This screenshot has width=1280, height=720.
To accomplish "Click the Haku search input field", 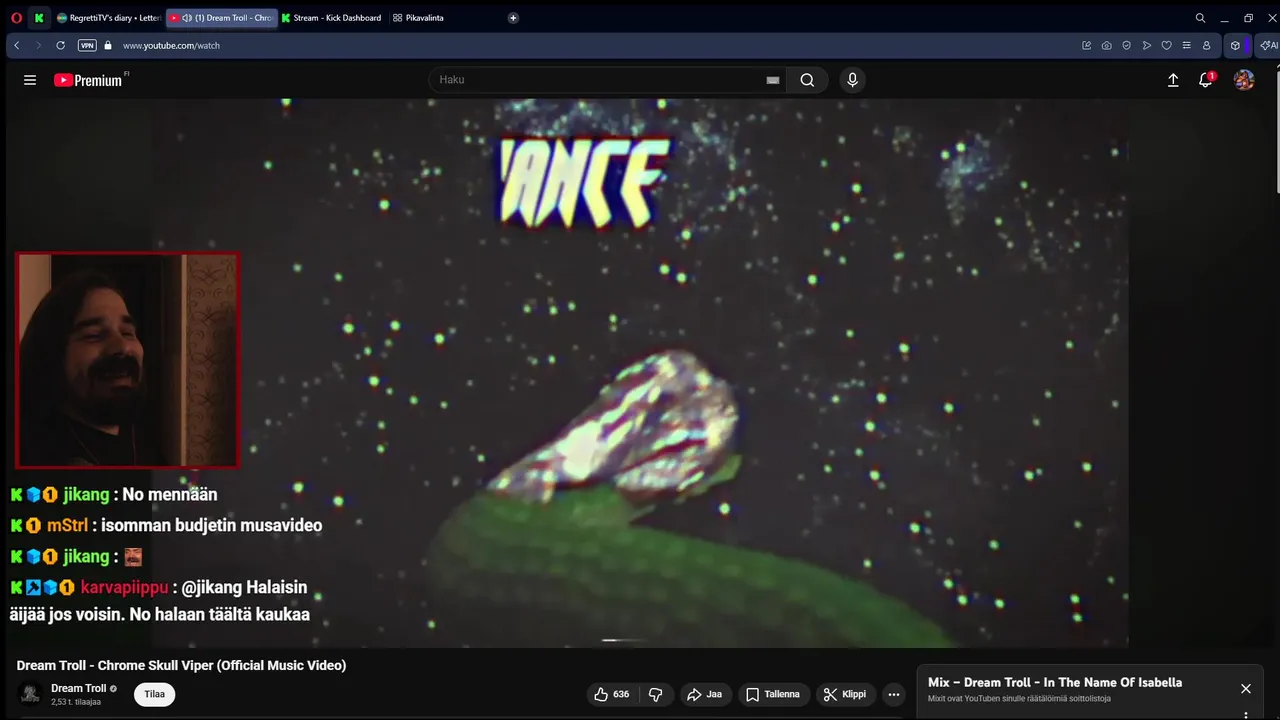I will [x=598, y=80].
